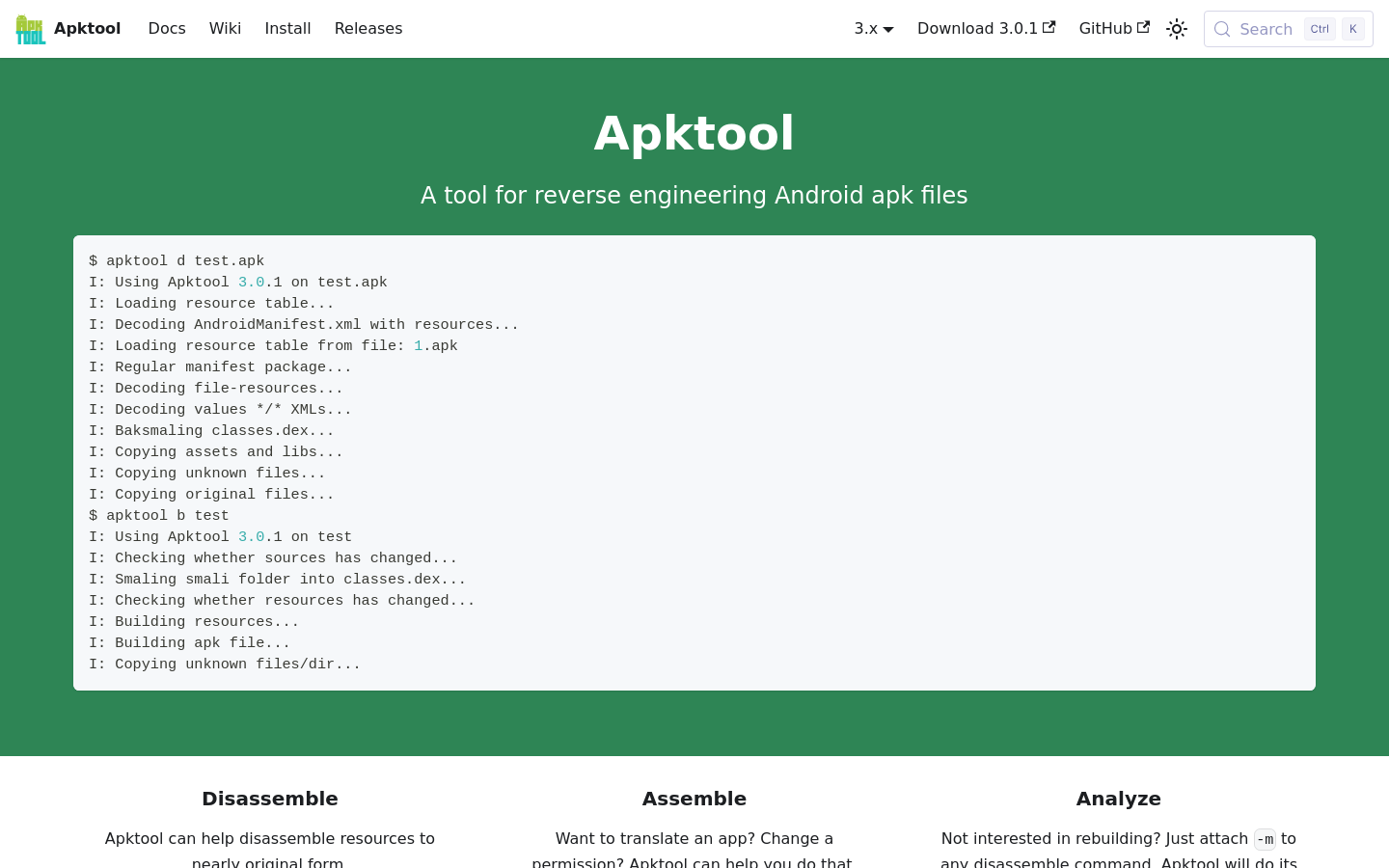Screen dimensions: 1389x868
Task: Click external-link icon beside Download 3.0.1
Action: tap(1049, 27)
